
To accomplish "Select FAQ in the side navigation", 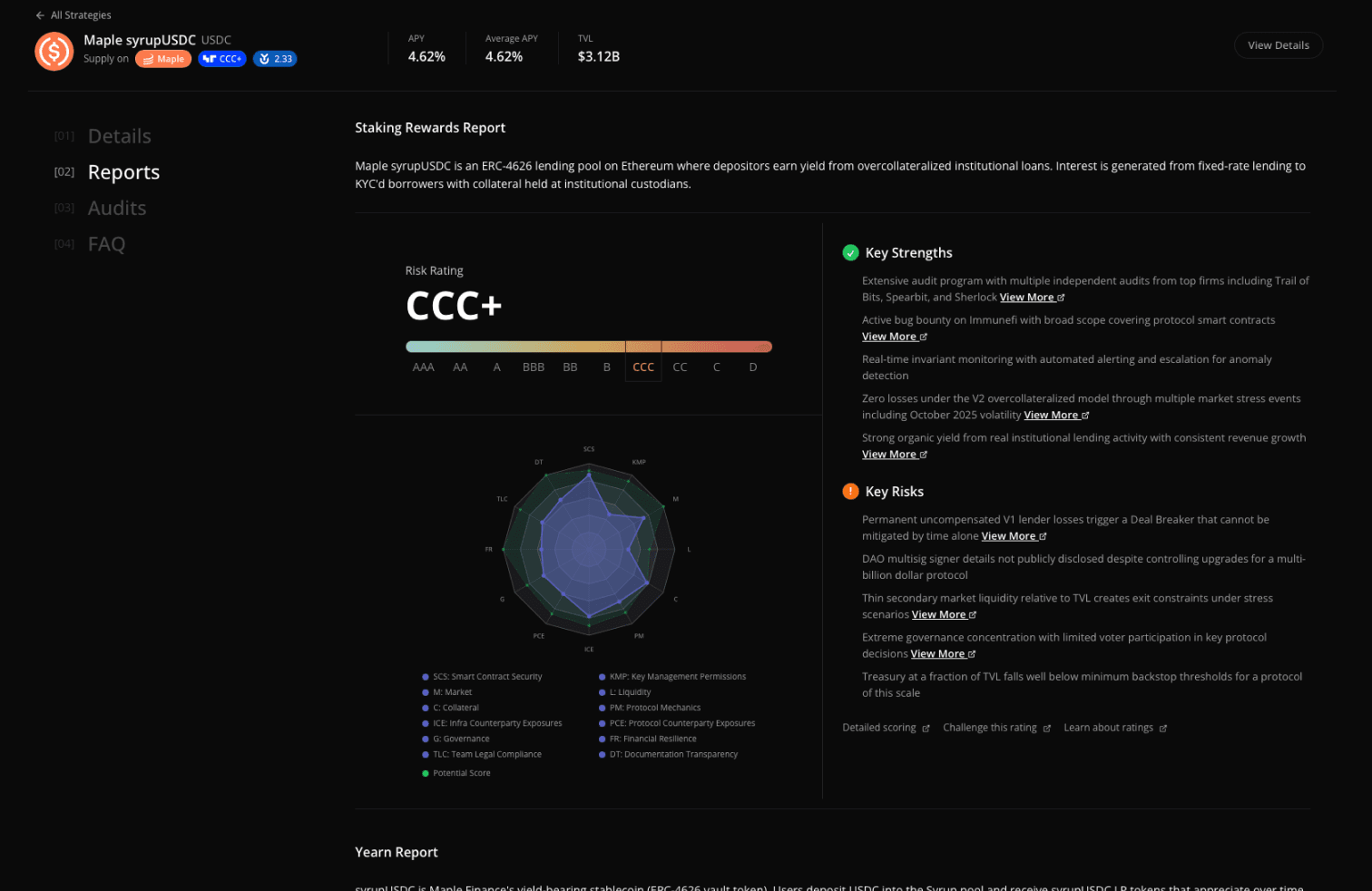I will pyautogui.click(x=106, y=244).
